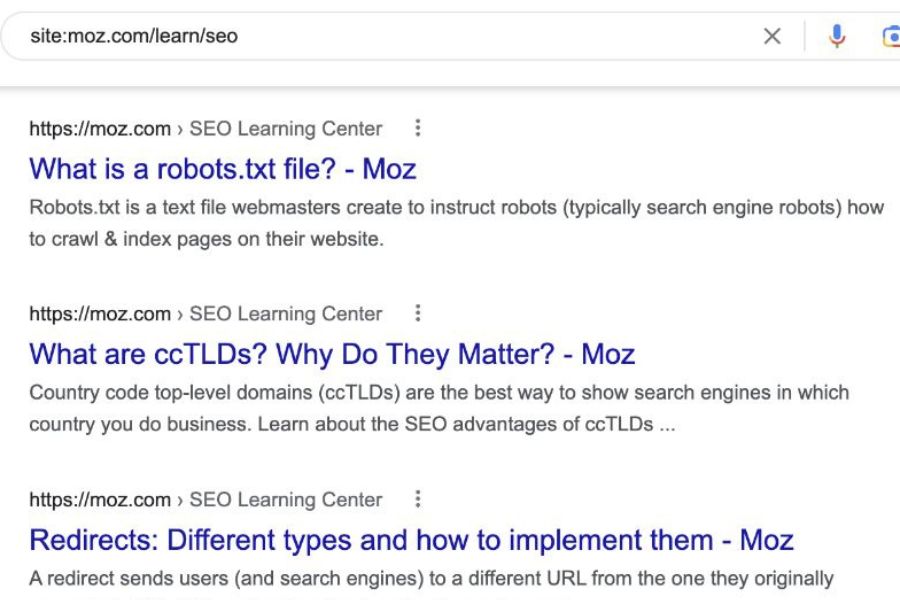The width and height of the screenshot is (900, 600).
Task: Open three-dot menu for ccTLDs result
Action: click(418, 314)
